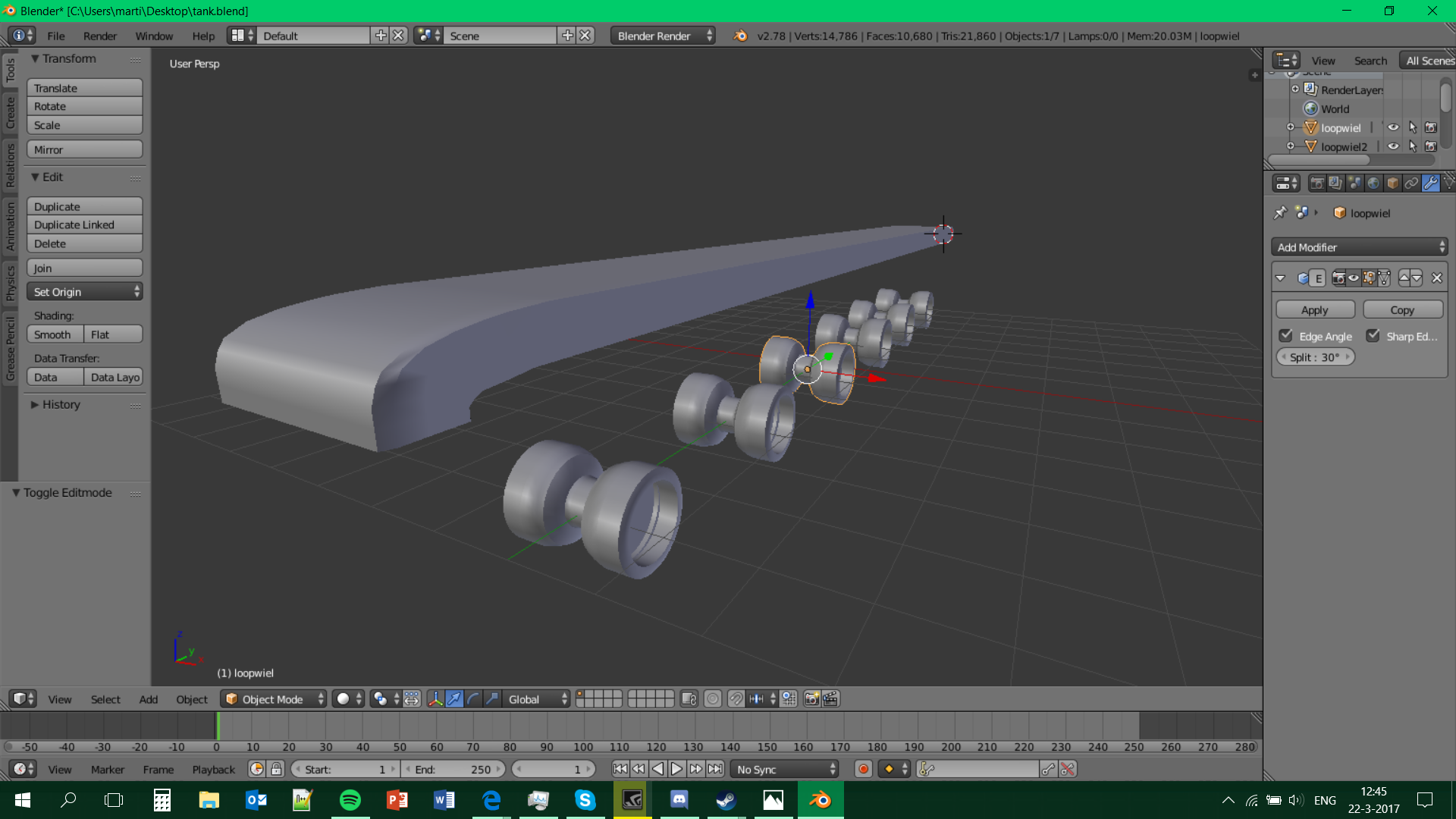Viewport: 1456px width, 819px height.
Task: Toggle modifier render camera button
Action: pyautogui.click(x=1339, y=278)
